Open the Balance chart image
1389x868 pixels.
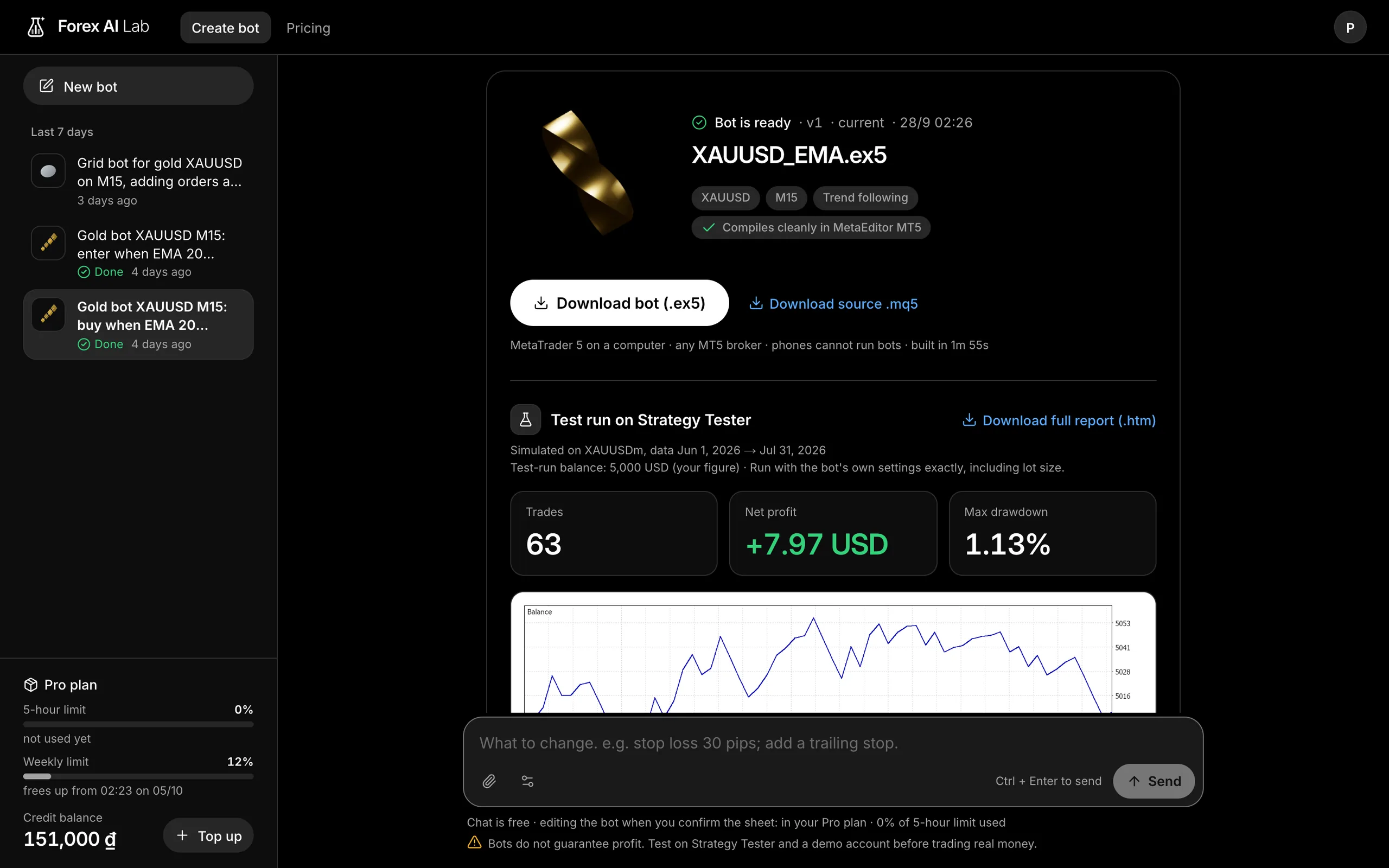(833, 653)
